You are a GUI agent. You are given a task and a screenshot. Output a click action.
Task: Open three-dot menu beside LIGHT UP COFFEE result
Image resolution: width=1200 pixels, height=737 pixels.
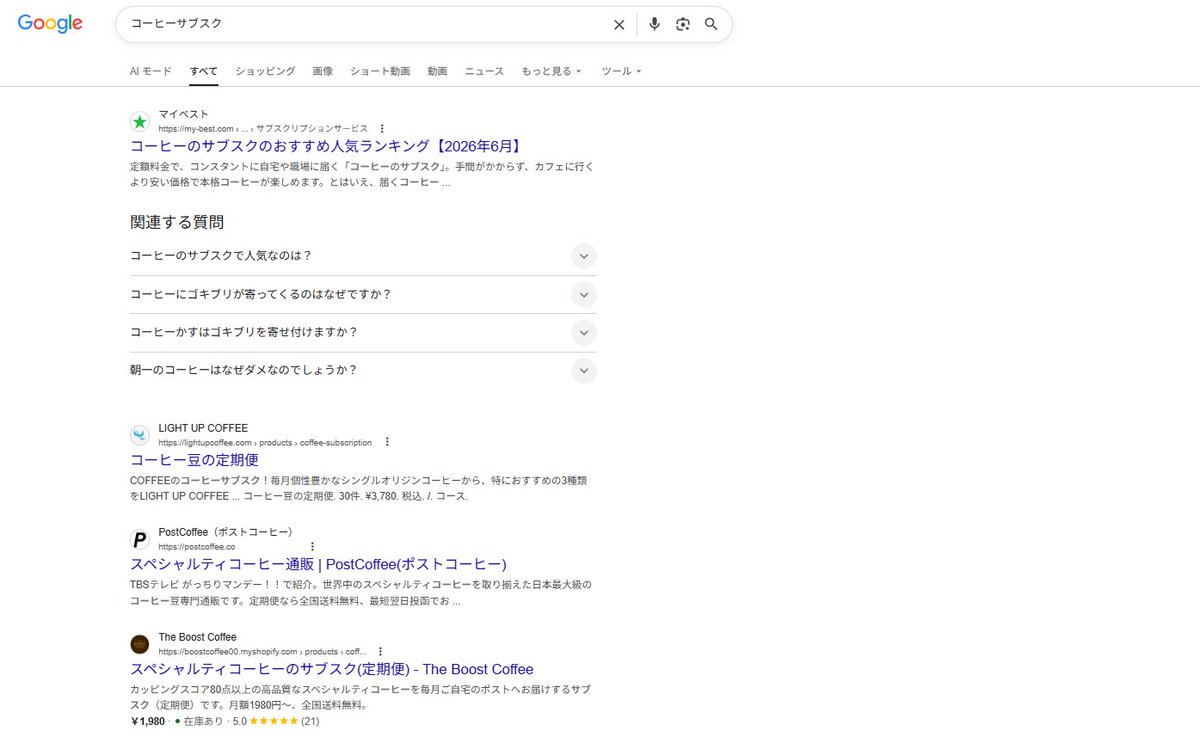click(x=387, y=442)
